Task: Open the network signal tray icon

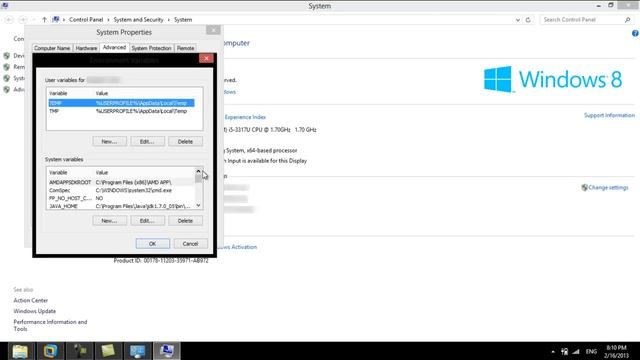Action: (x=576, y=351)
